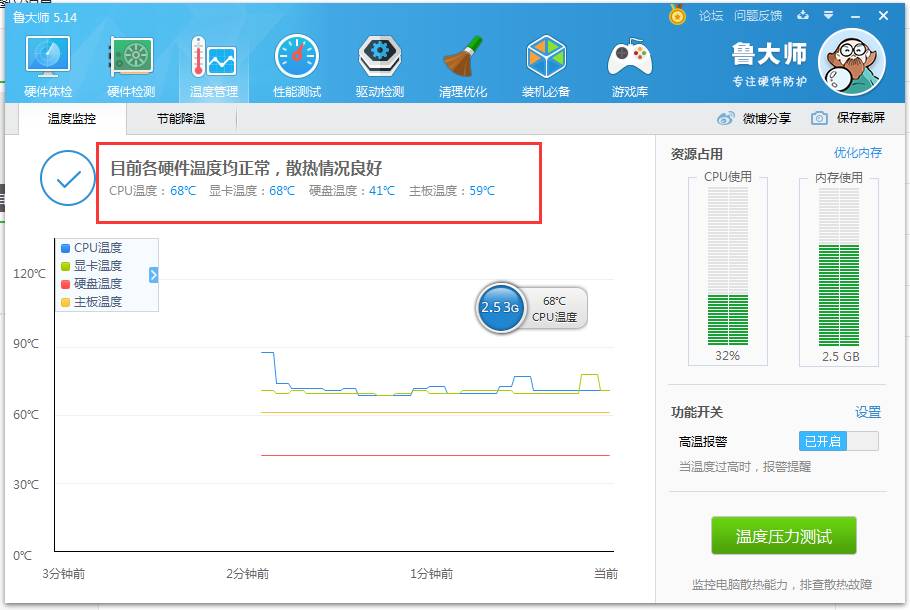Viewport: 910px width, 610px height.
Task: Open the 装机必备 cube icon
Action: click(x=546, y=66)
